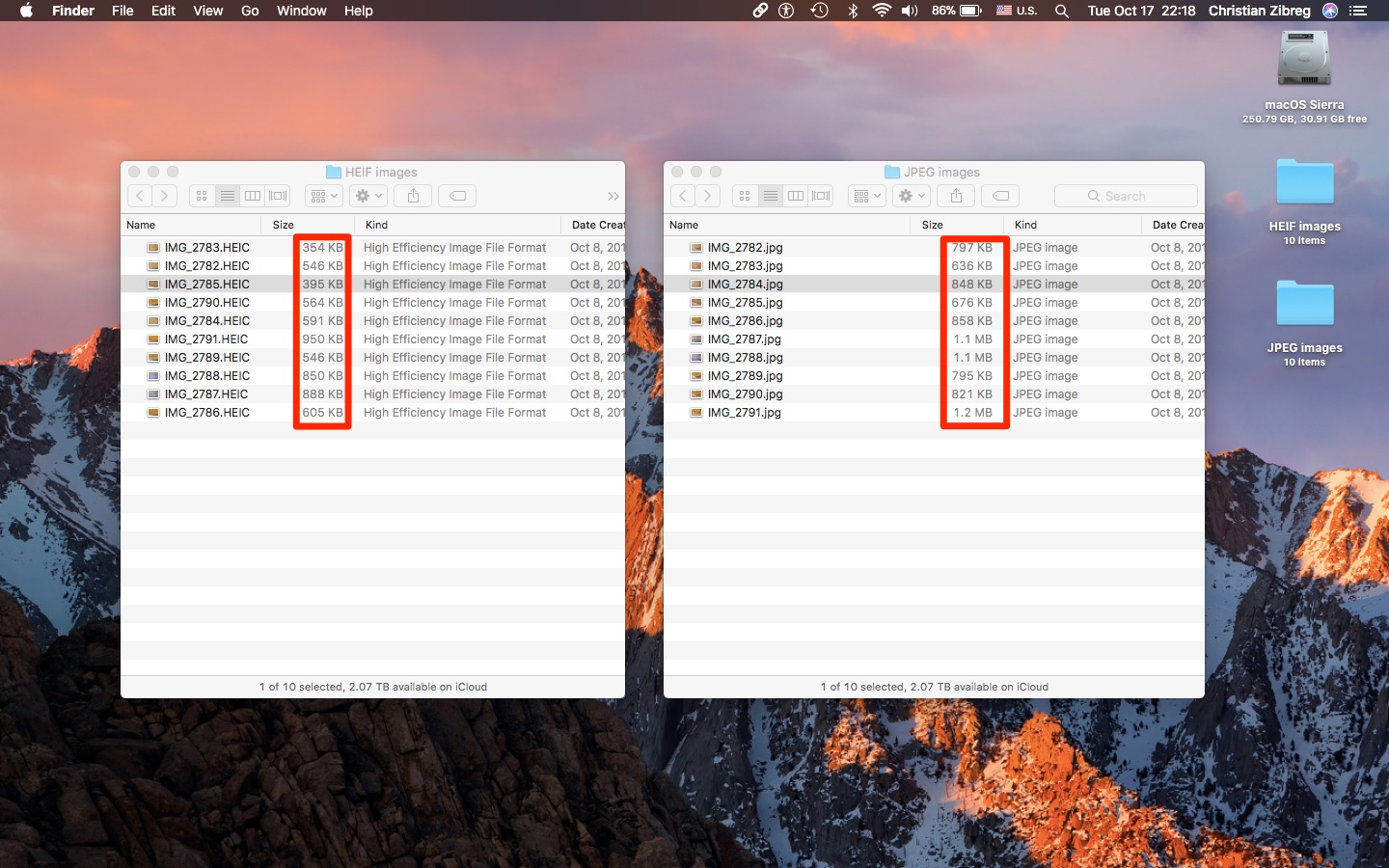Toggle column view in JPEG images window
This screenshot has width=1389, height=868.
pos(796,196)
